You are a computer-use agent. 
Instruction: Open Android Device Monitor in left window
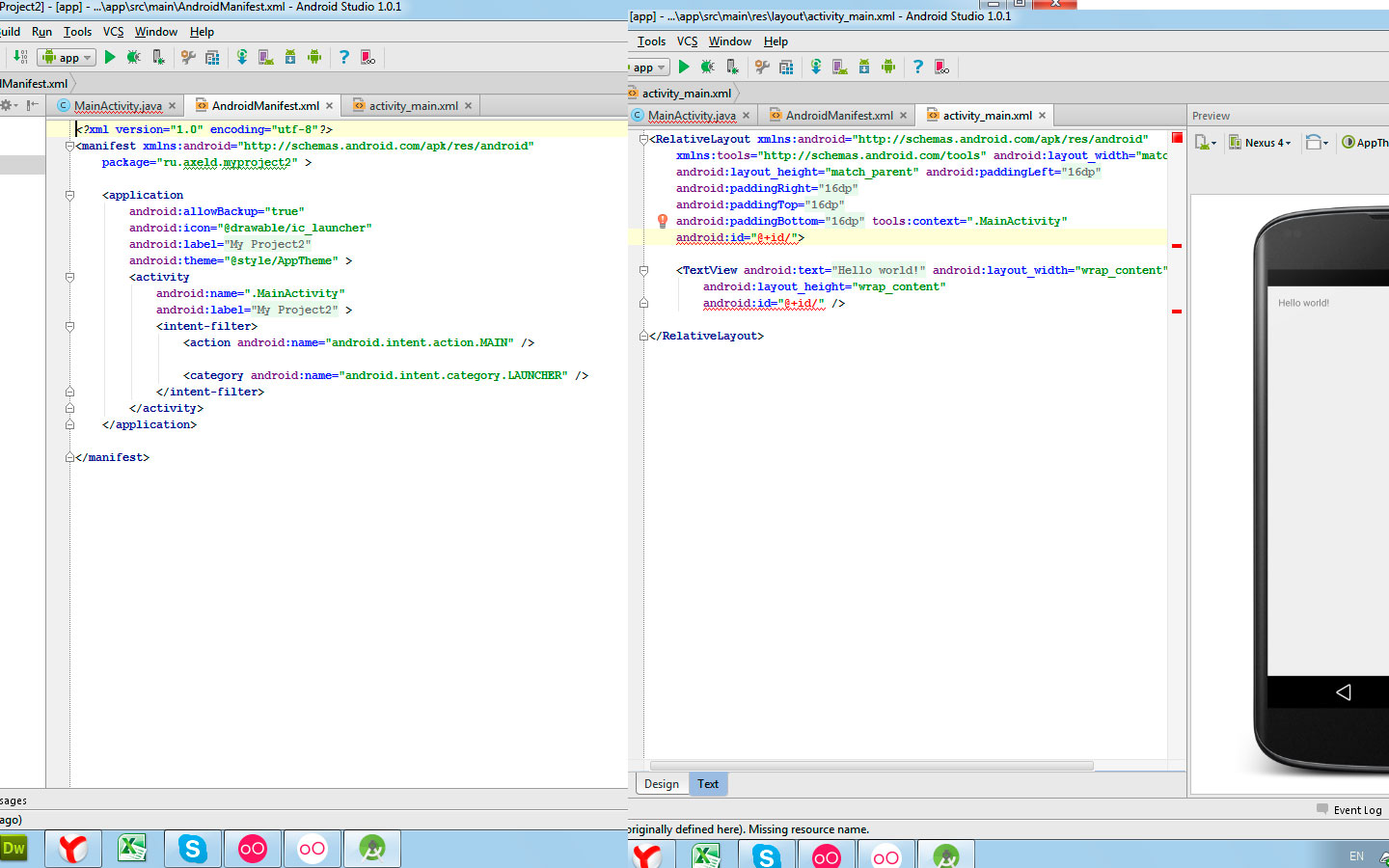pyautogui.click(x=314, y=58)
